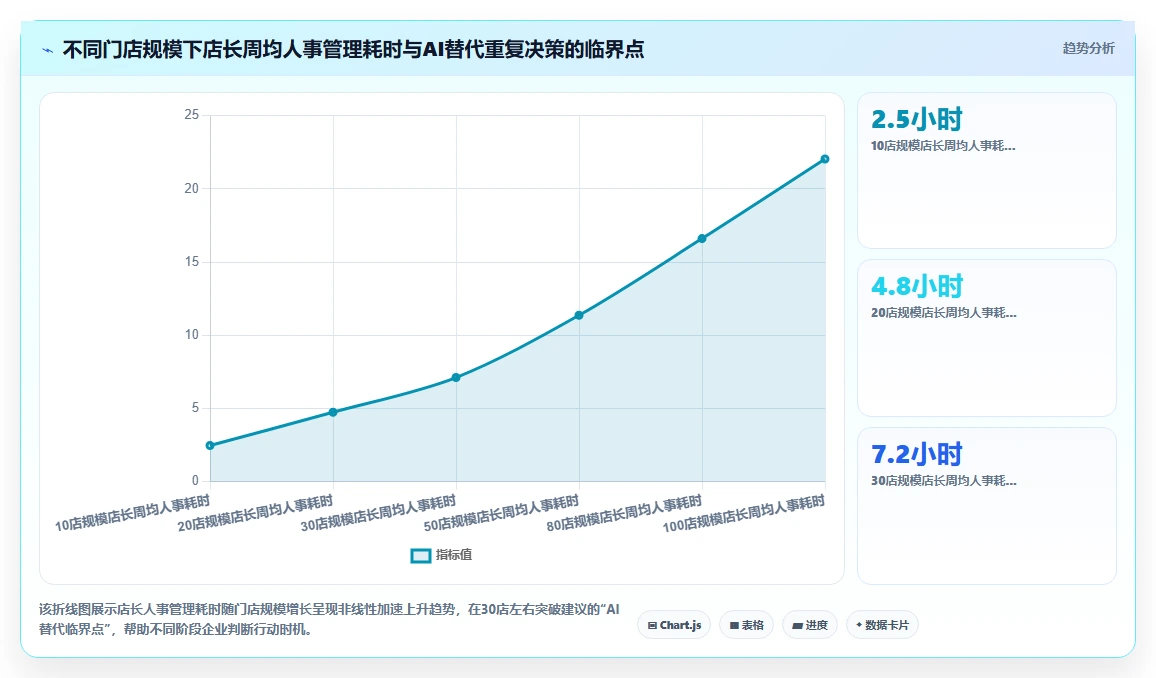Click the 10店规模 data point on the line
The width and height of the screenshot is (1156, 678).
(210, 445)
